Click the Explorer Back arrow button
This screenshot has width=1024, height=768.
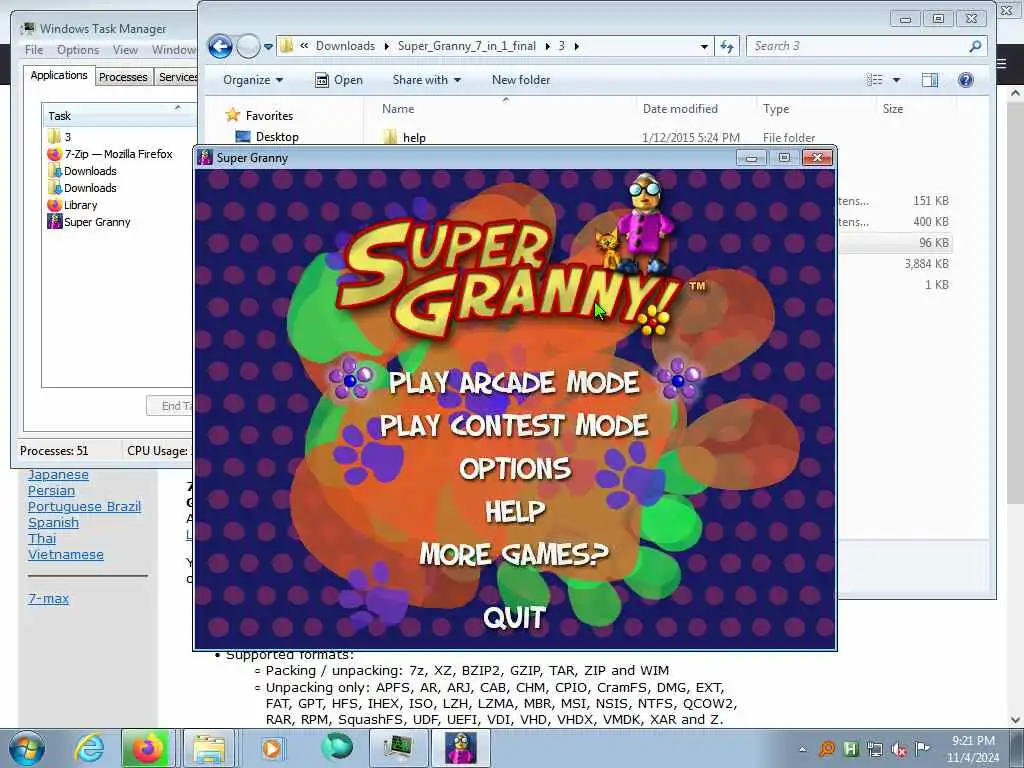221,46
